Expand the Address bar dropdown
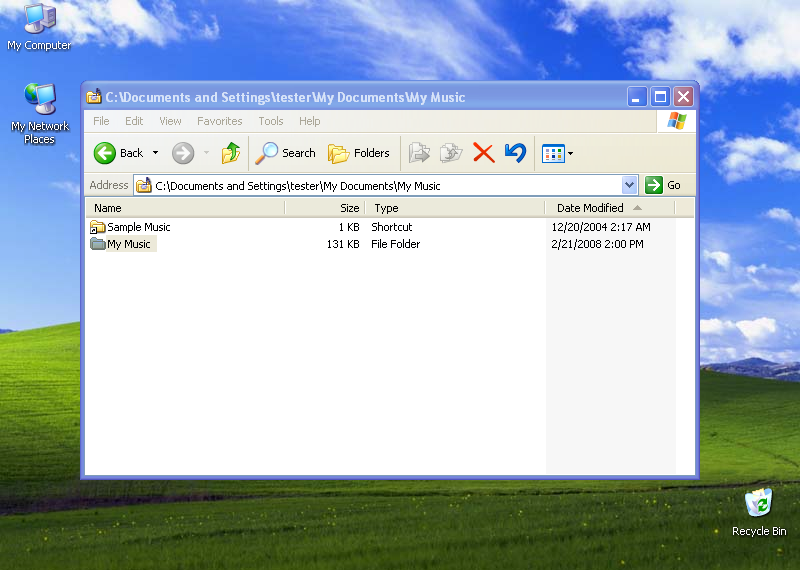Screen dimensions: 800x570 630,185
